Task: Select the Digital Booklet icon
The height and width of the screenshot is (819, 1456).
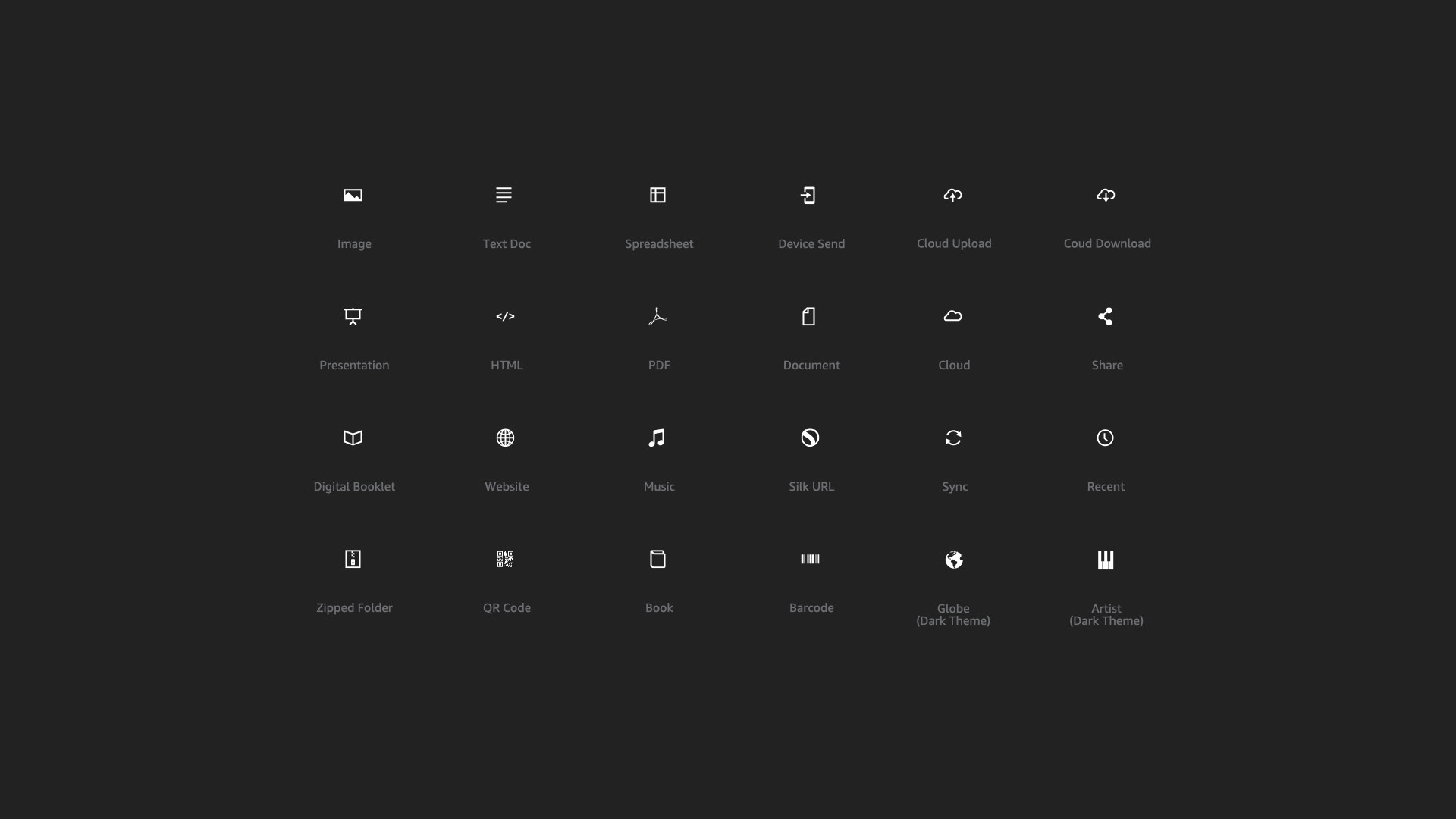Action: click(353, 438)
